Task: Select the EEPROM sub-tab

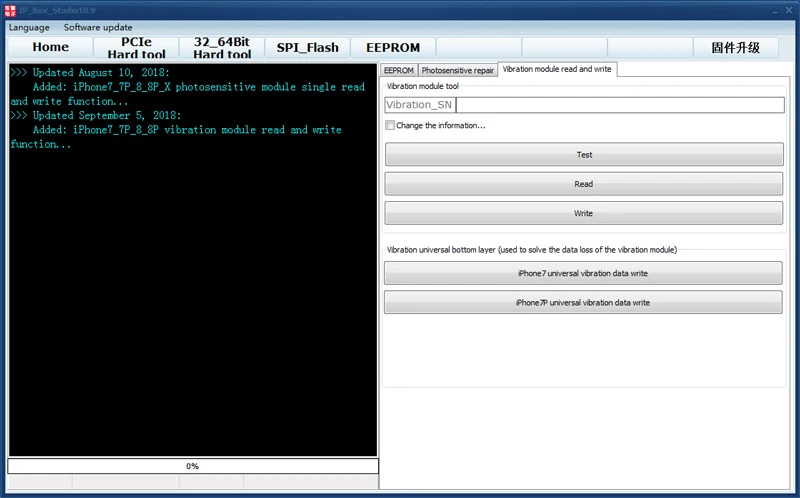Action: coord(399,70)
